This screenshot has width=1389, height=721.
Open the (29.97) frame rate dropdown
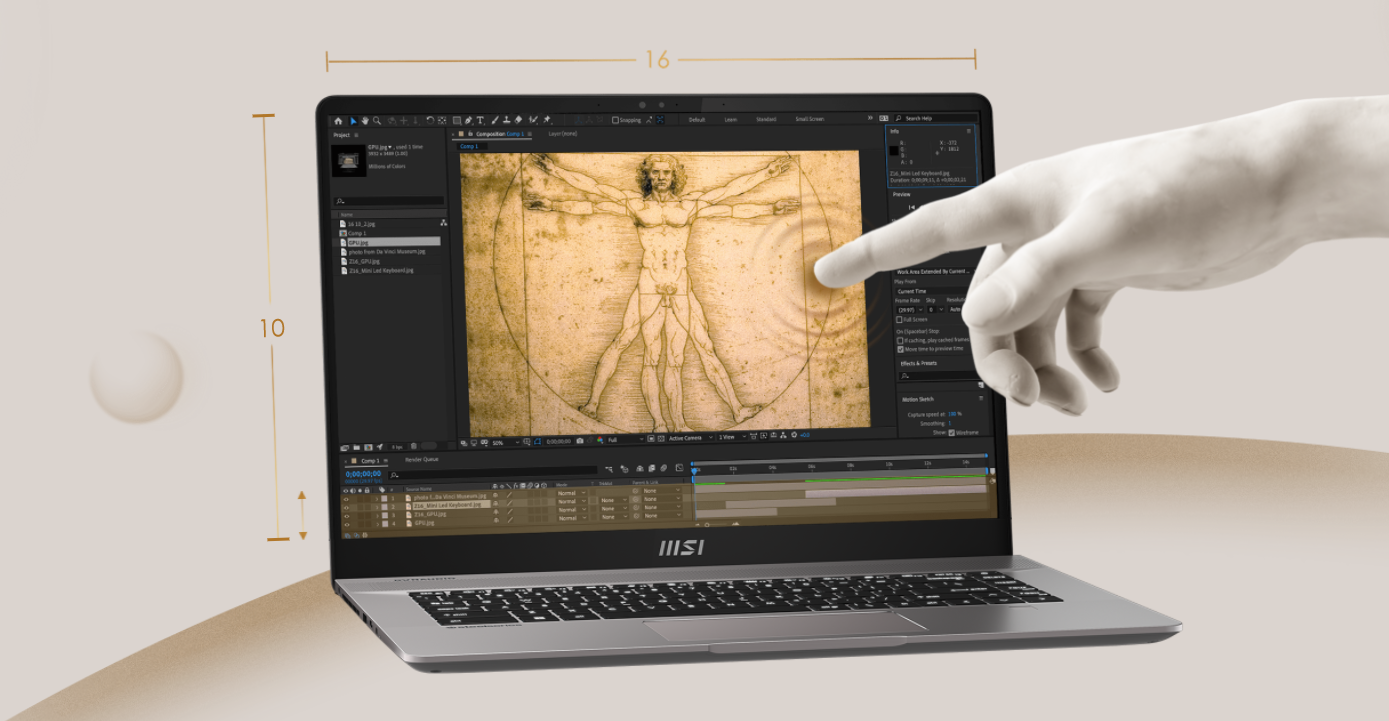908,309
